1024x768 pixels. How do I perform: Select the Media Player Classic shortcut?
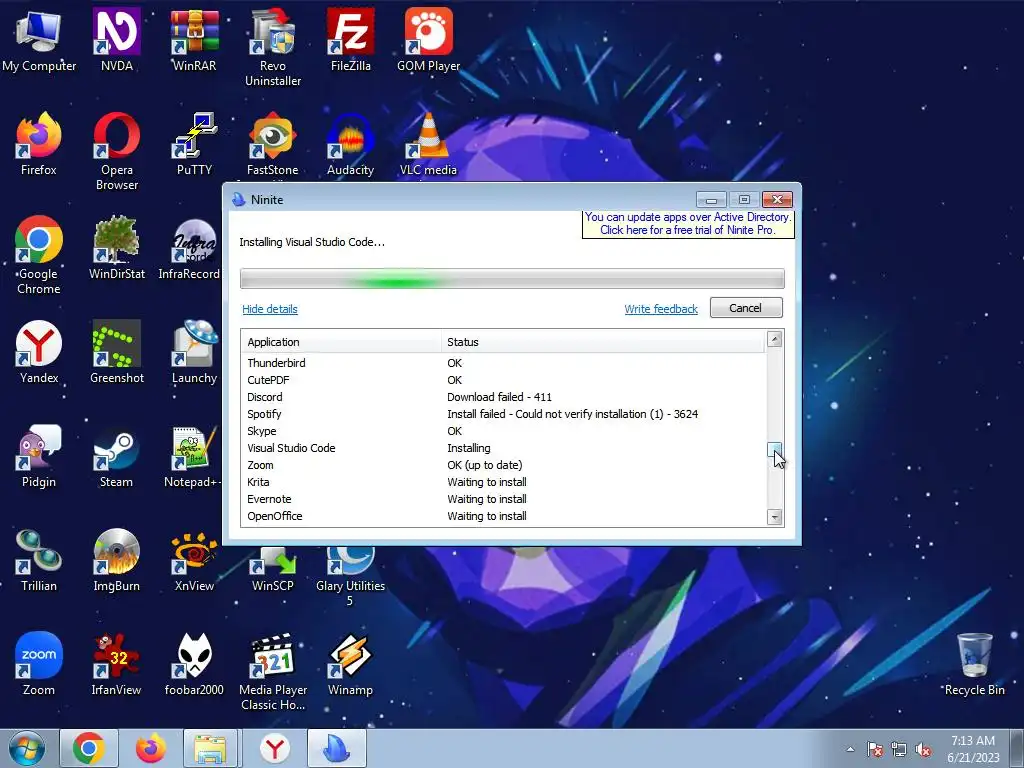[x=272, y=671]
